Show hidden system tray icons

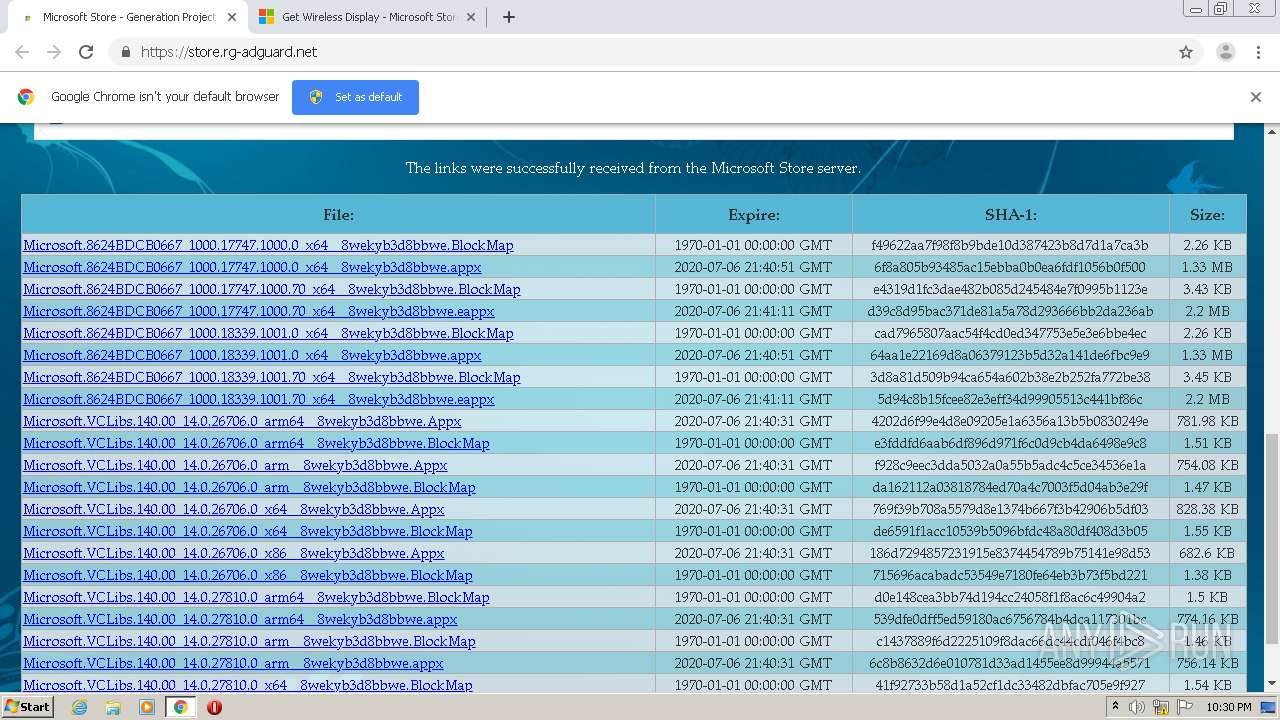[1115, 707]
